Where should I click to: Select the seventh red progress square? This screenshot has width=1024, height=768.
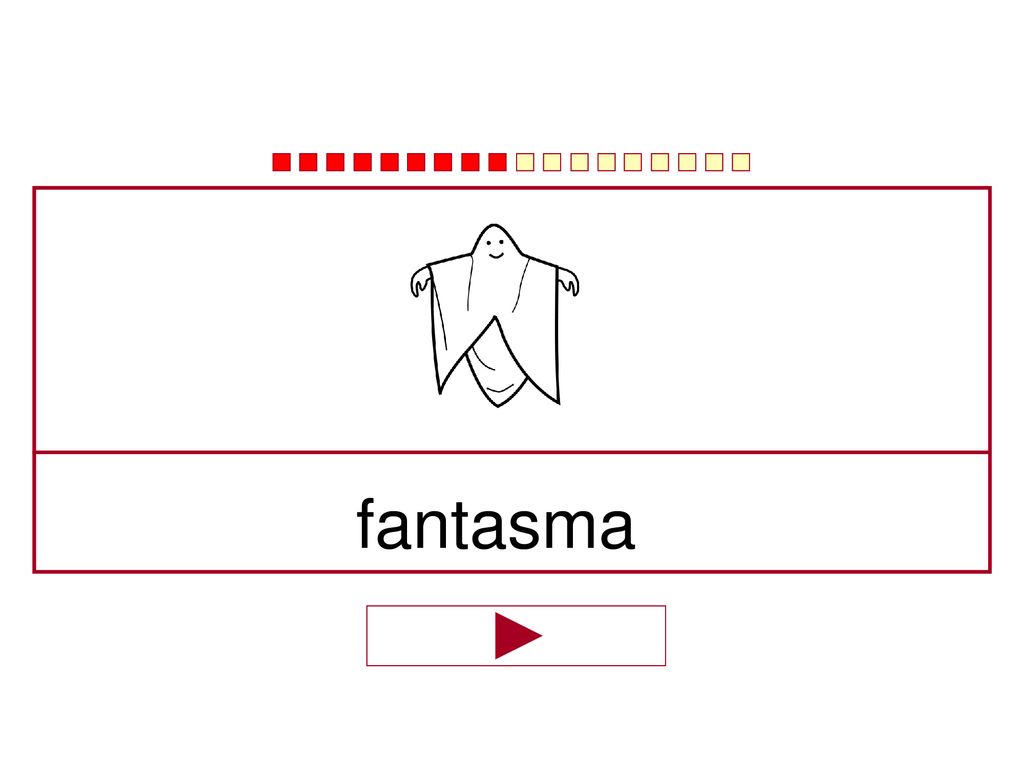[443, 162]
